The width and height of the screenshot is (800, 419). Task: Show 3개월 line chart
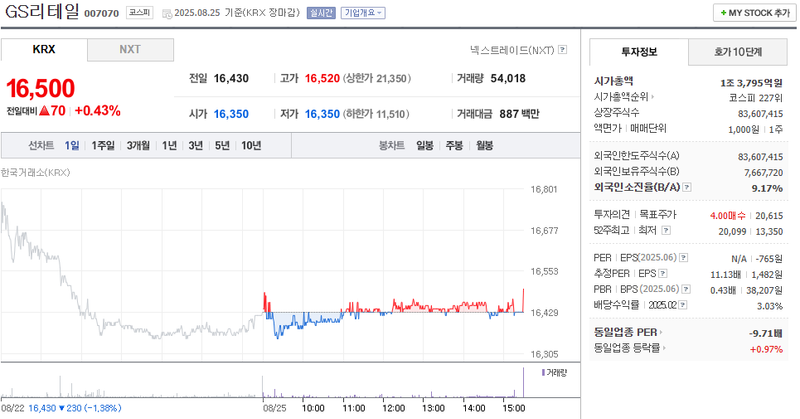coord(138,145)
